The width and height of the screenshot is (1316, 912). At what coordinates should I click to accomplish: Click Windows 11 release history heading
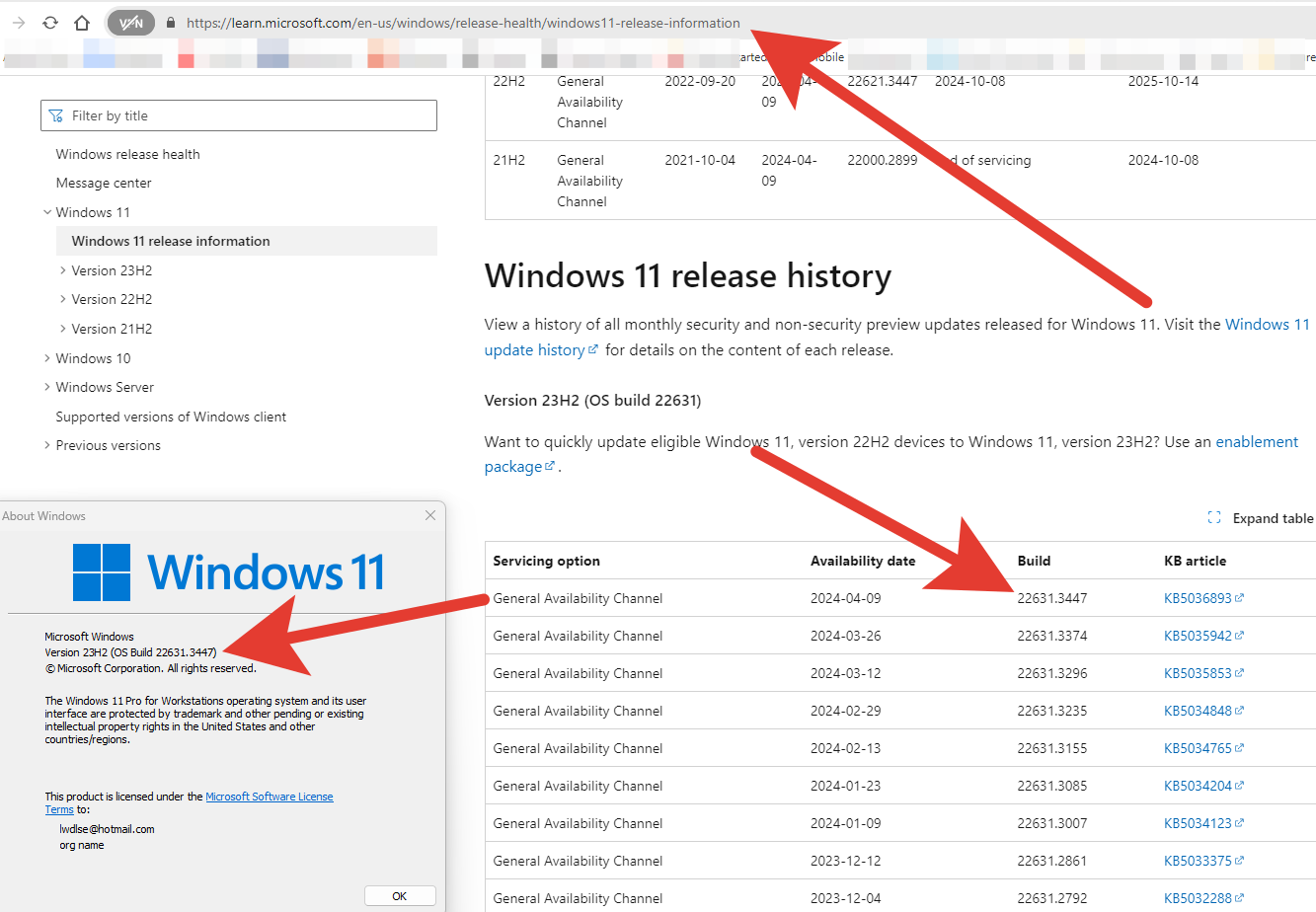tap(688, 275)
